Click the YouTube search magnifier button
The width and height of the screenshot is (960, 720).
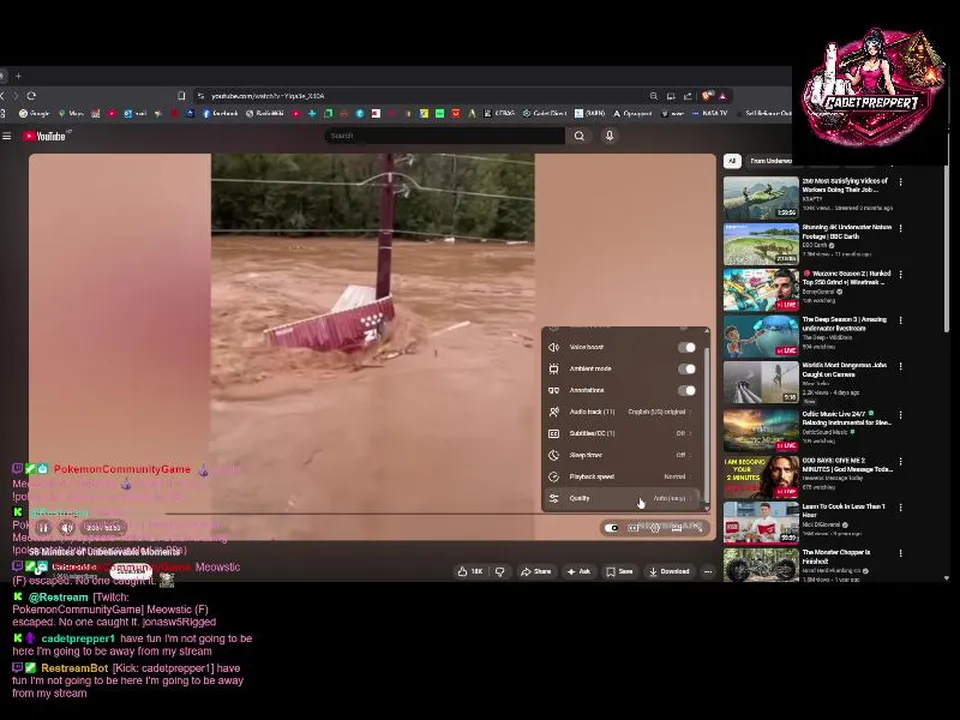coord(579,136)
